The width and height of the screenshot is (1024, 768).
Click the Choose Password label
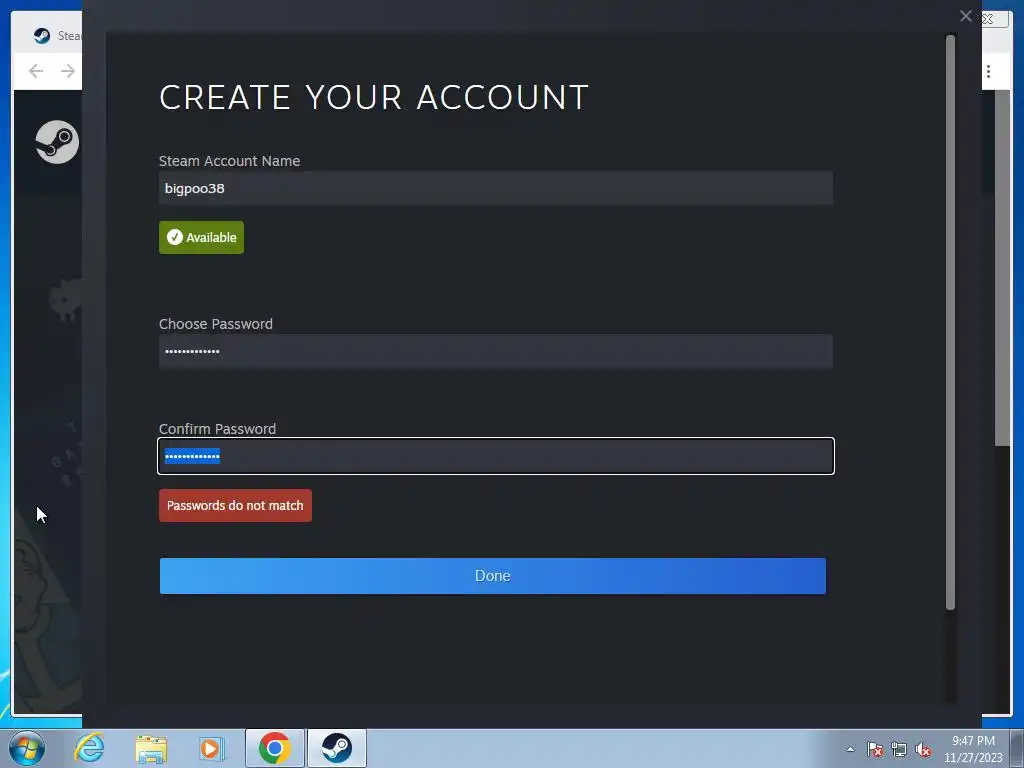click(216, 324)
